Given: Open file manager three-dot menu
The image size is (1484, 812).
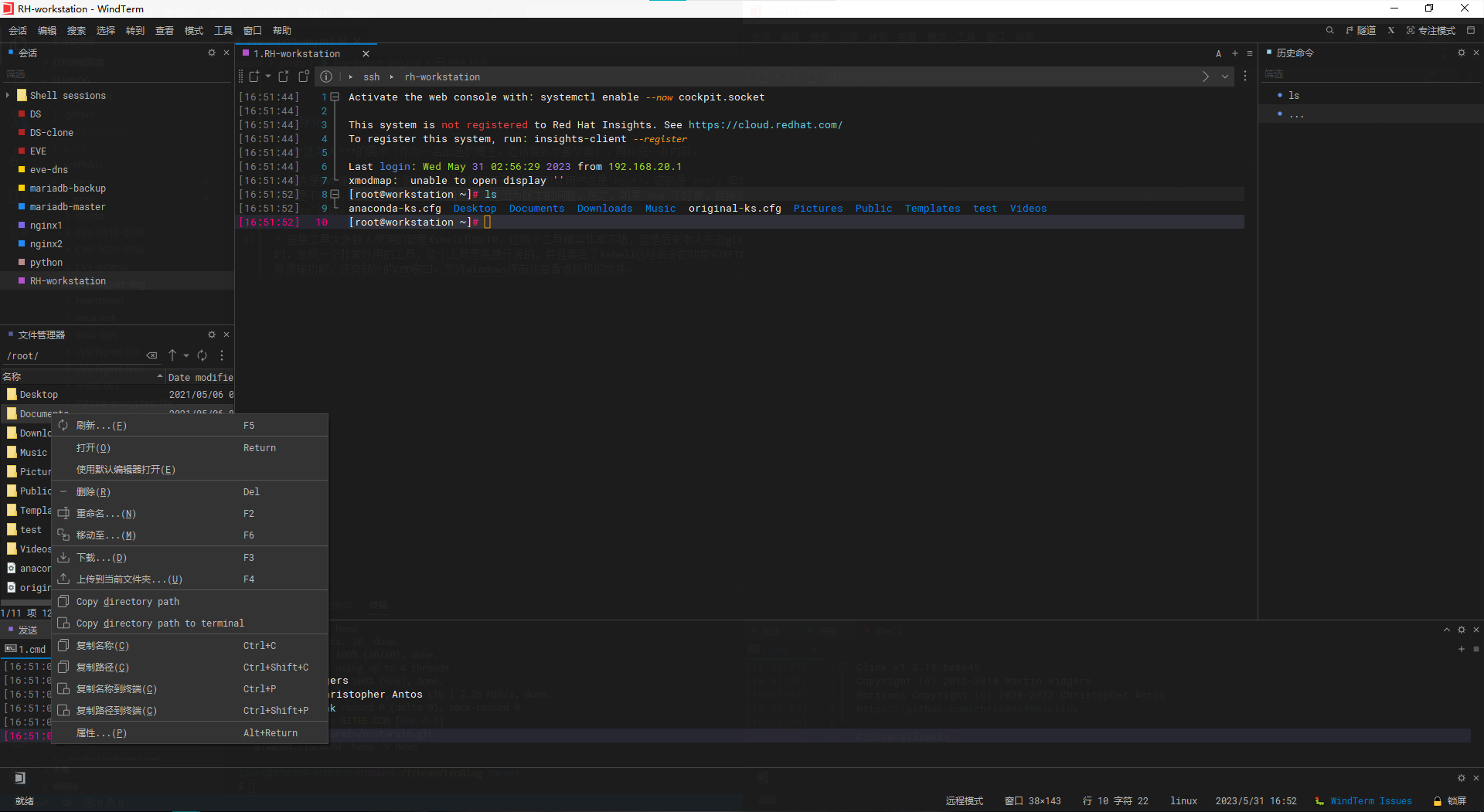Looking at the screenshot, I should [x=222, y=355].
